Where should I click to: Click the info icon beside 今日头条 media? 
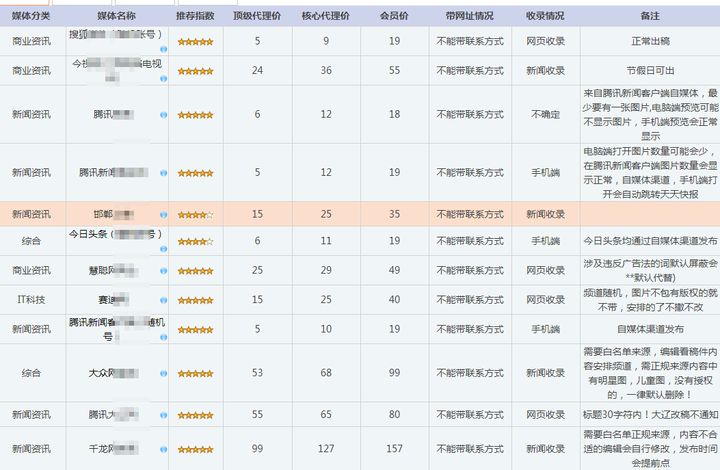point(163,249)
